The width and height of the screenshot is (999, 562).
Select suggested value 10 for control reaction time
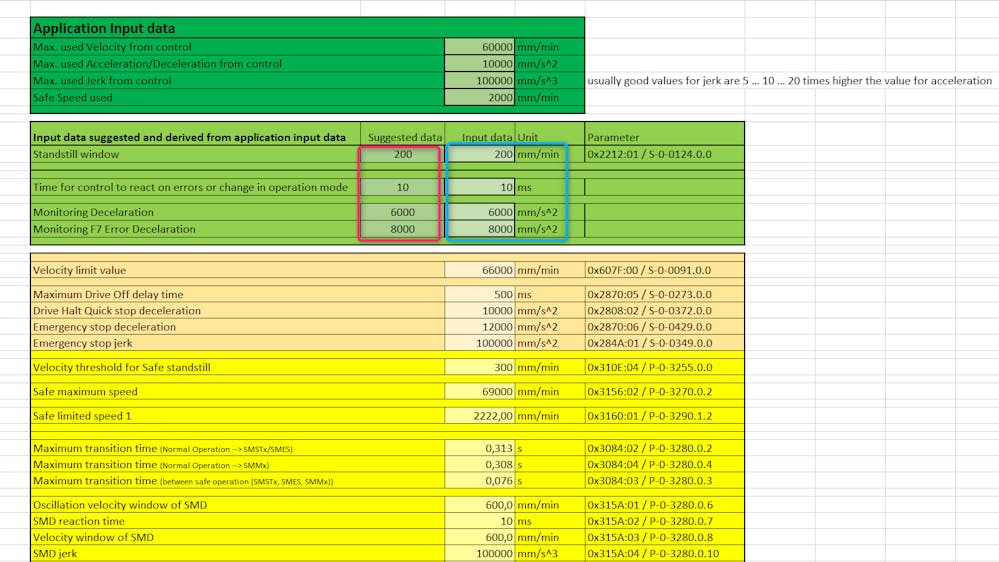tap(403, 187)
